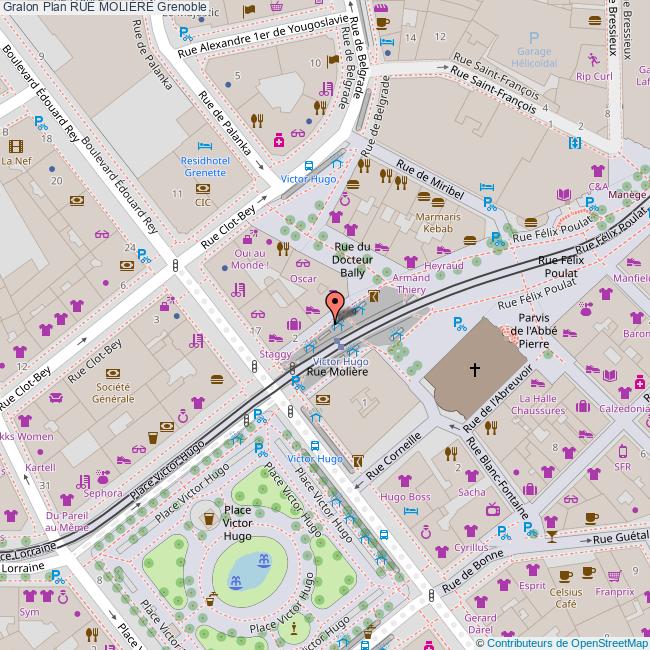Click the Gralon Plan RUE MOLIÈRE title text
Image resolution: width=650 pixels, height=650 pixels.
(105, 7)
